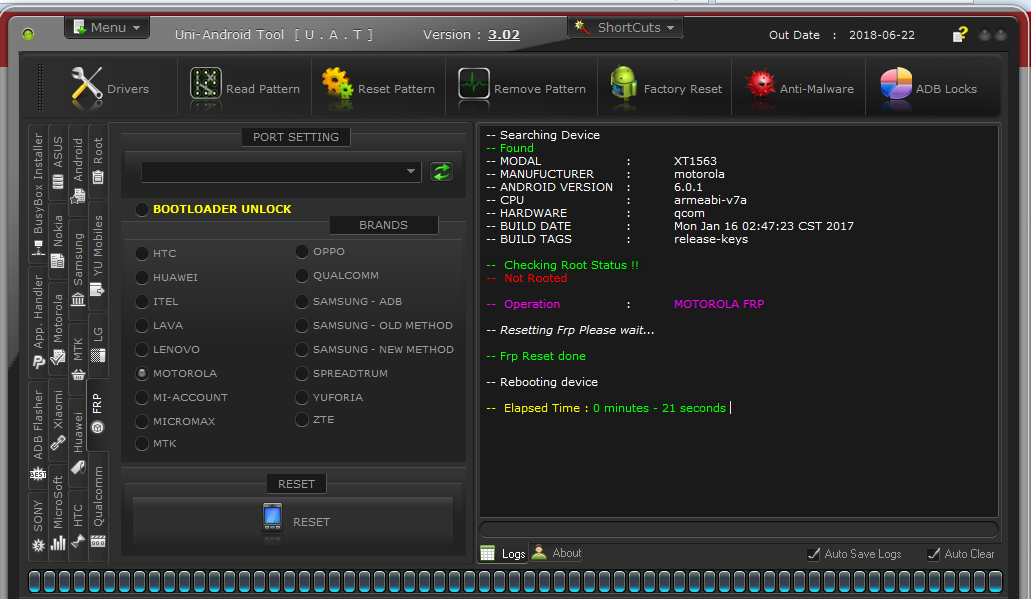
Task: Select the MICROMAX brand radio button
Action: tap(141, 421)
